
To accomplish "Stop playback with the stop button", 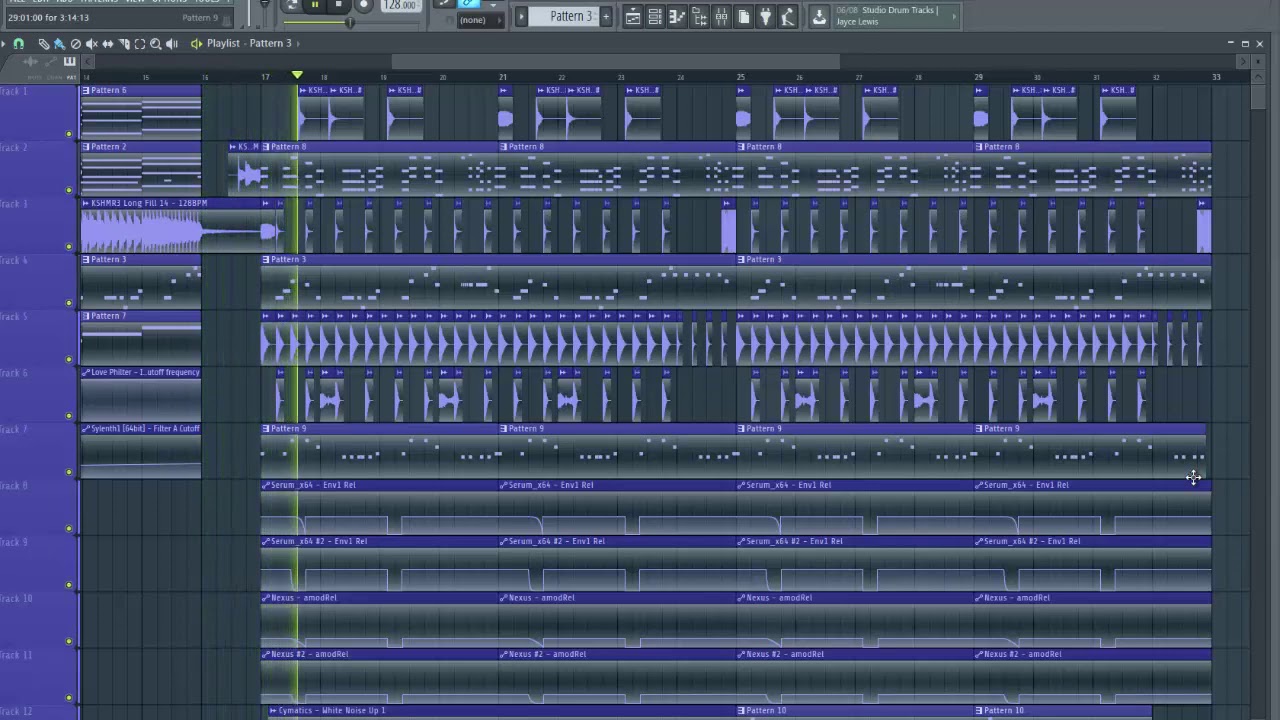I will [x=338, y=5].
